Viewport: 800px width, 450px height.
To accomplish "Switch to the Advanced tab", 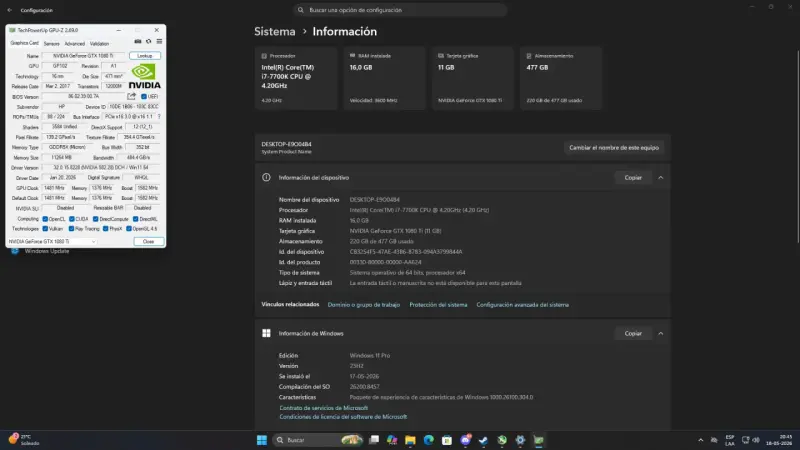I will click(74, 44).
